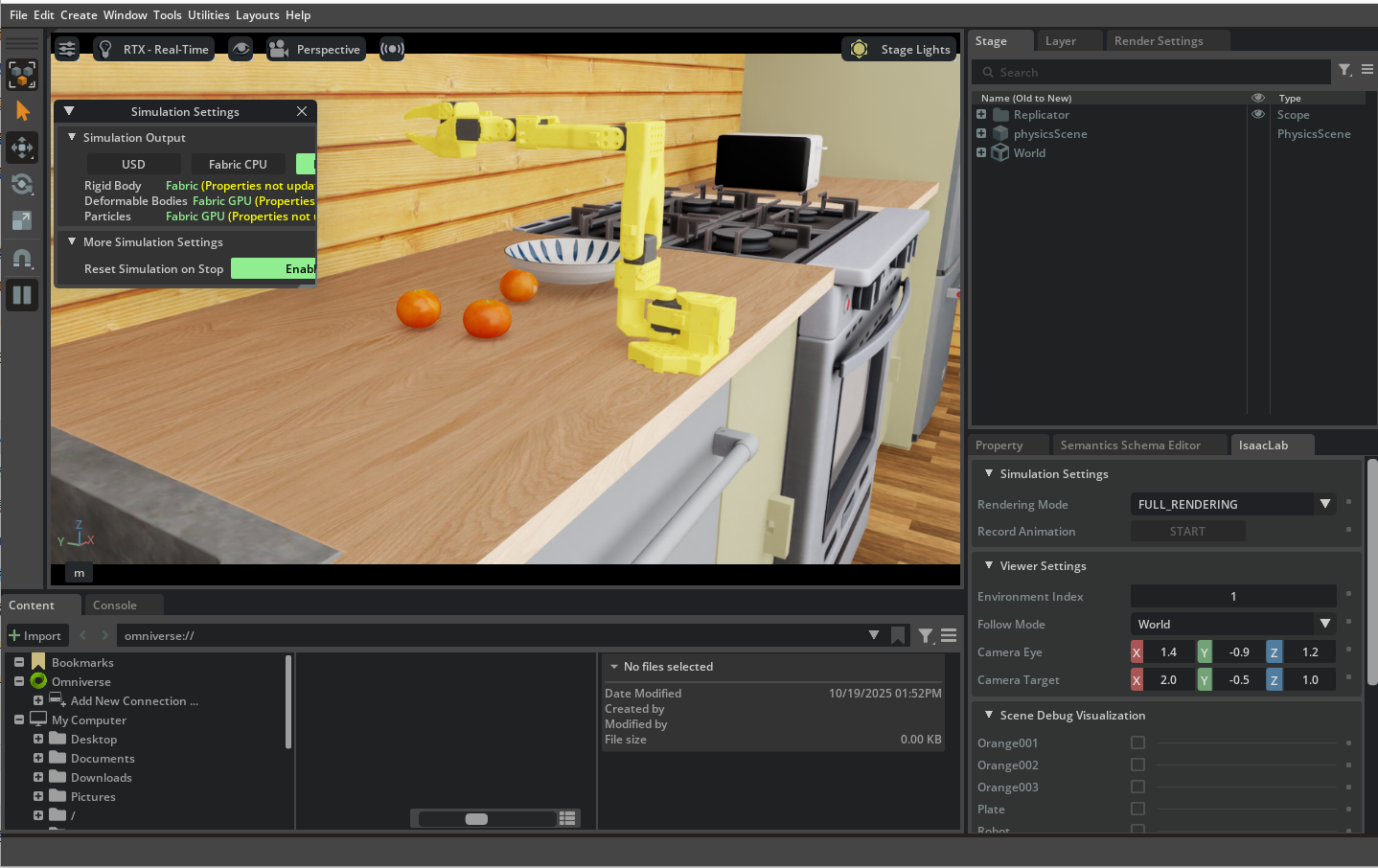Open the Follow Mode dropdown
1378x868 pixels.
click(1233, 624)
